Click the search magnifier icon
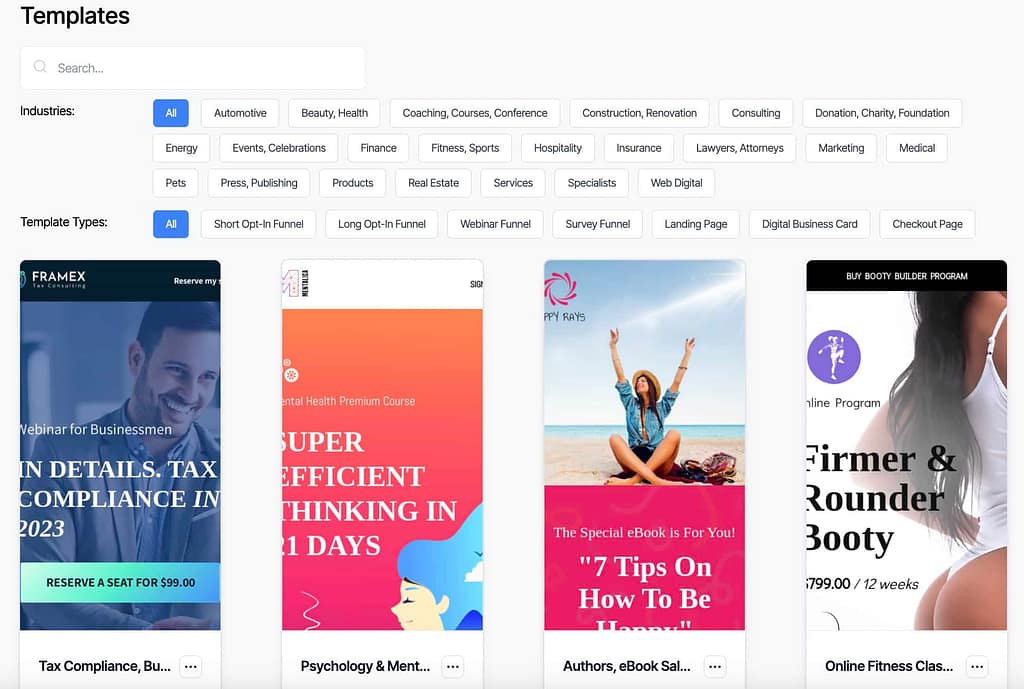 click(x=40, y=68)
